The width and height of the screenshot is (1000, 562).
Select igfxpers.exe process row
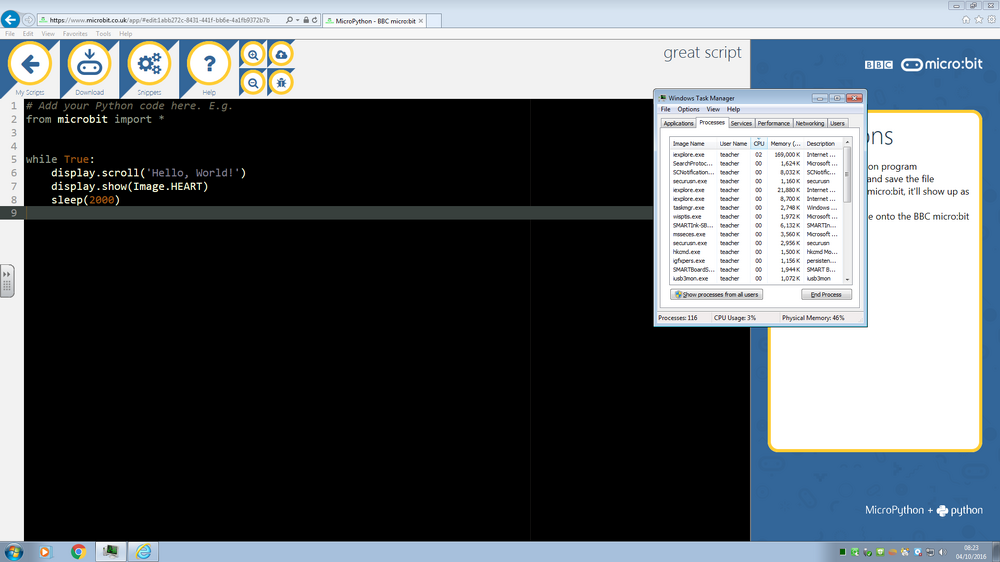pyautogui.click(x=756, y=261)
